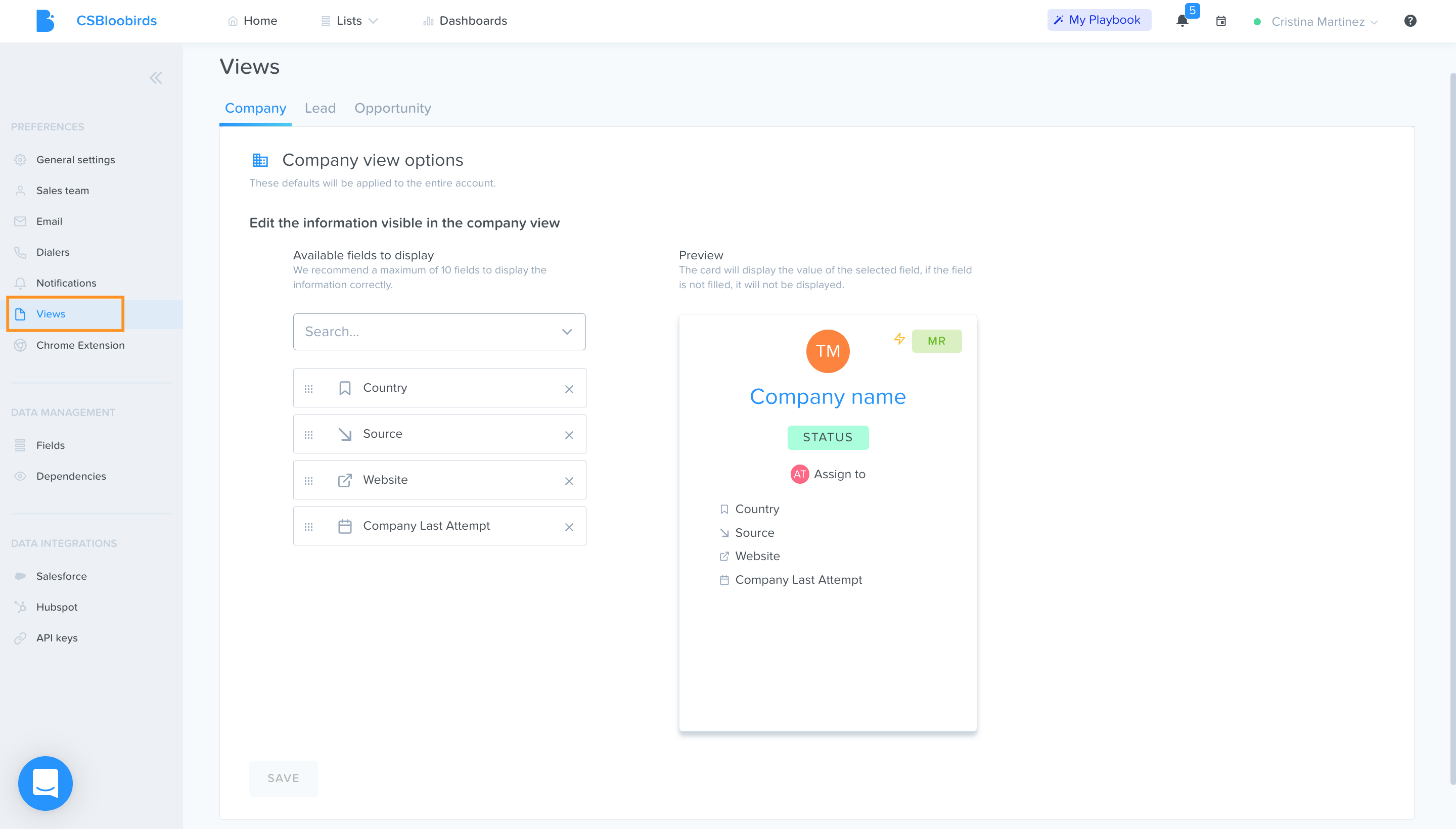1456x829 pixels.
Task: Click 'Assign to' label in preview
Action: [x=839, y=474]
